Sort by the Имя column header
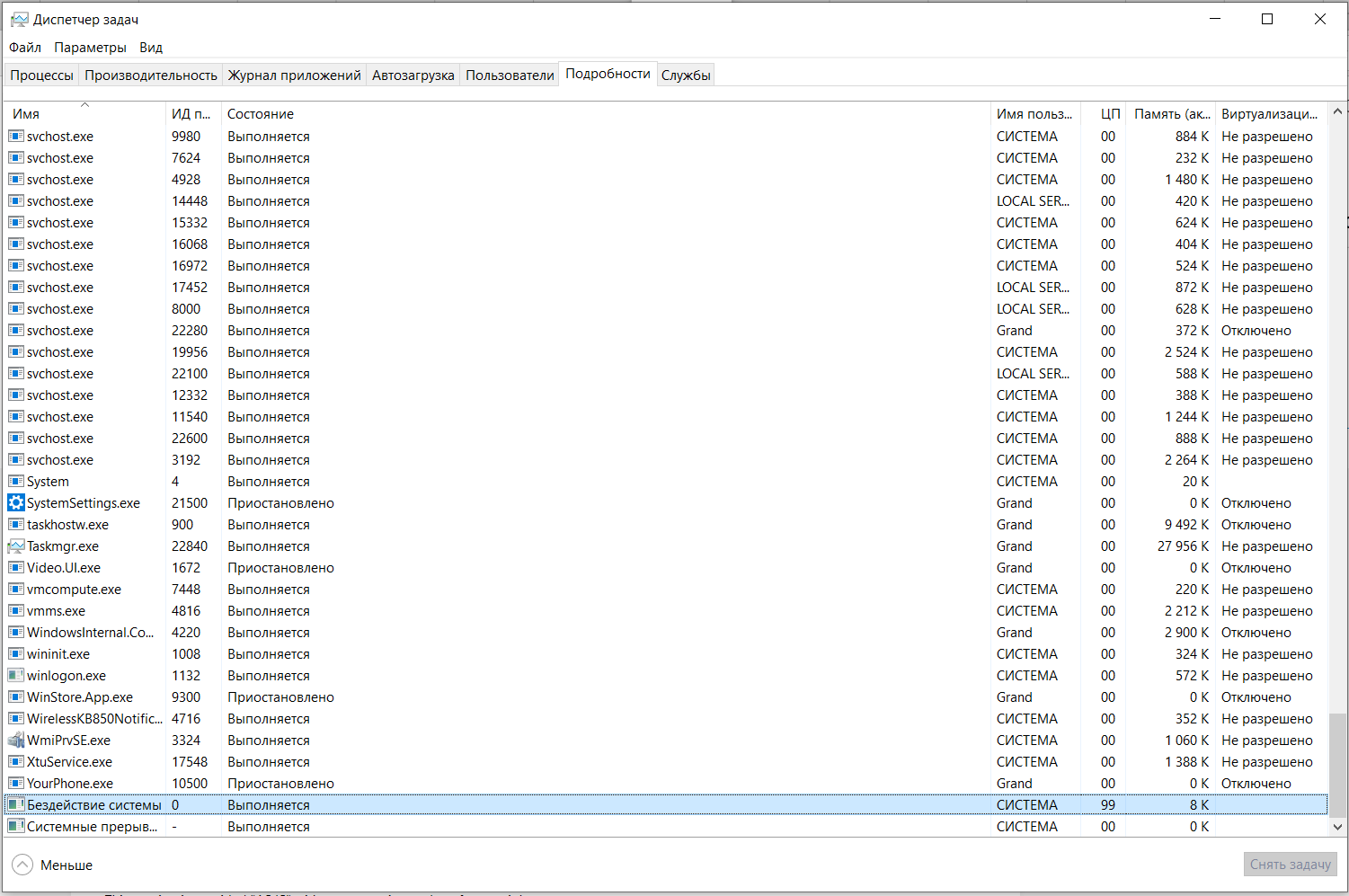The height and width of the screenshot is (896, 1349). [85, 113]
